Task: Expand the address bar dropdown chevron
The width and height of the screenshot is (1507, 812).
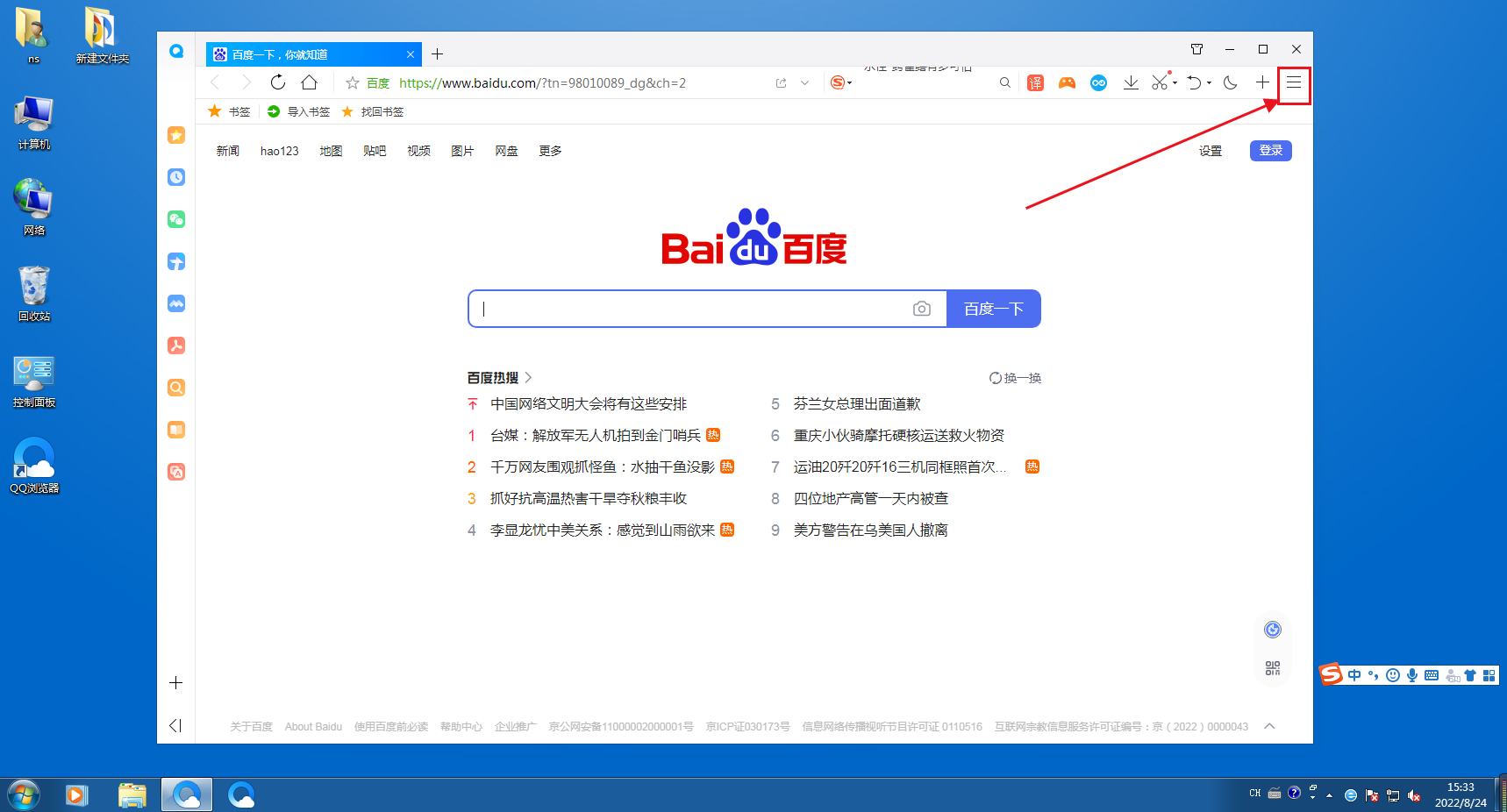Action: [x=804, y=83]
